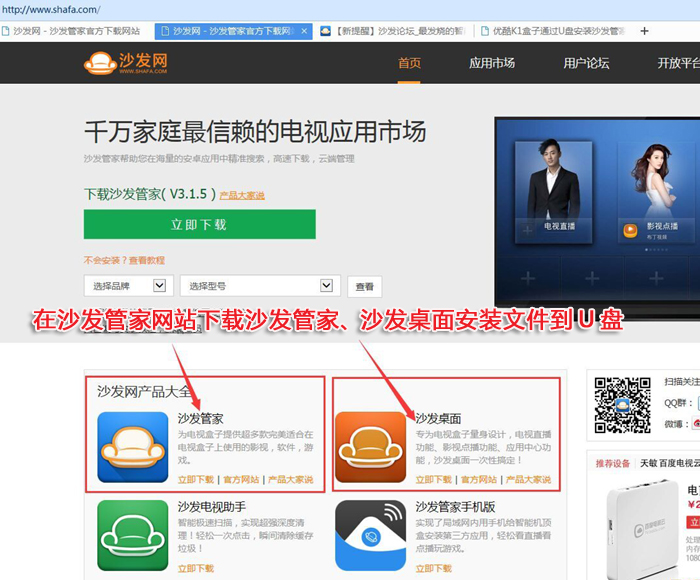
Task: Click the 天敏 百度电视云 device title
Action: tap(670, 463)
